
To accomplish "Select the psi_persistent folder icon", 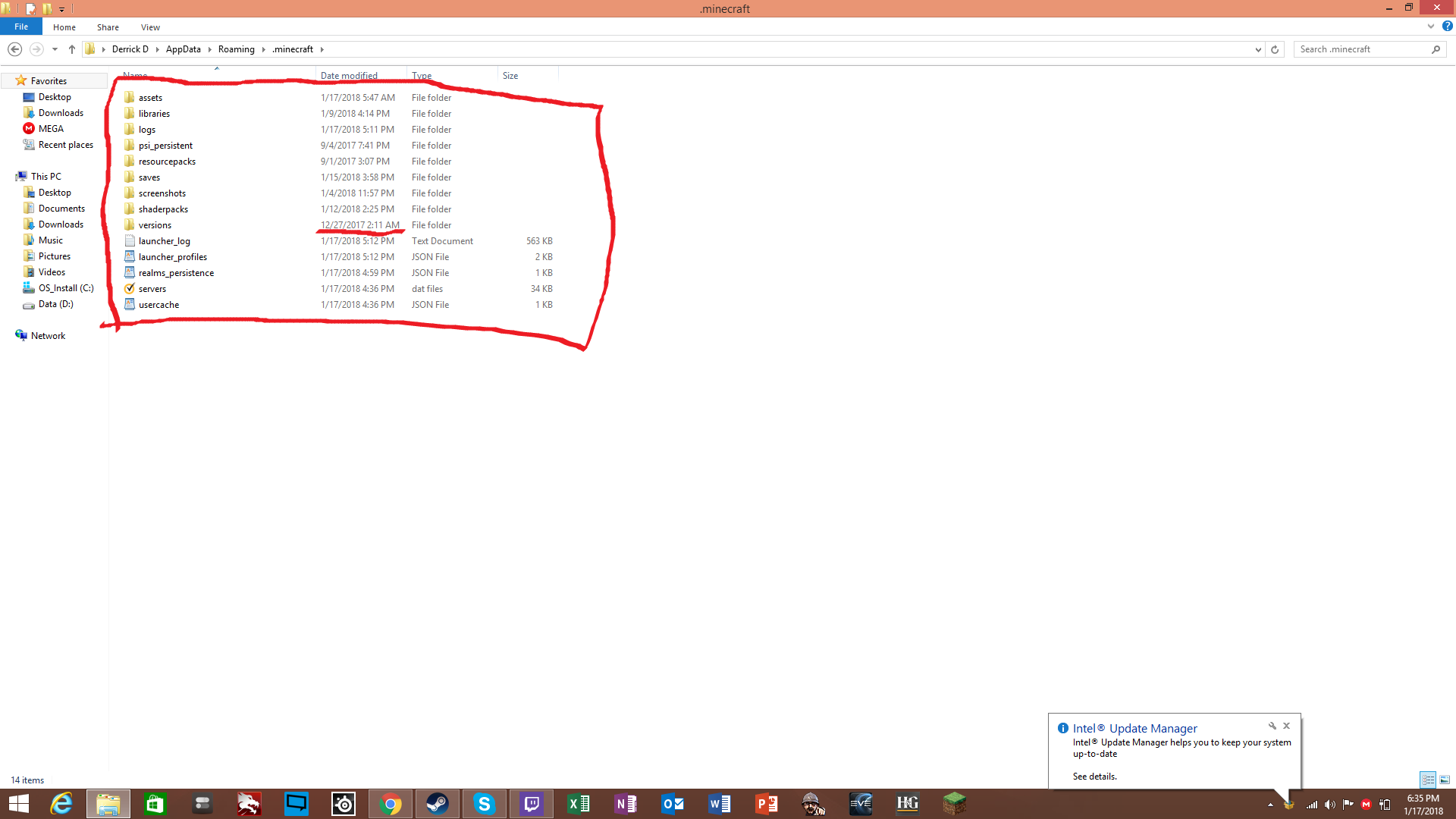I will coord(130,146).
